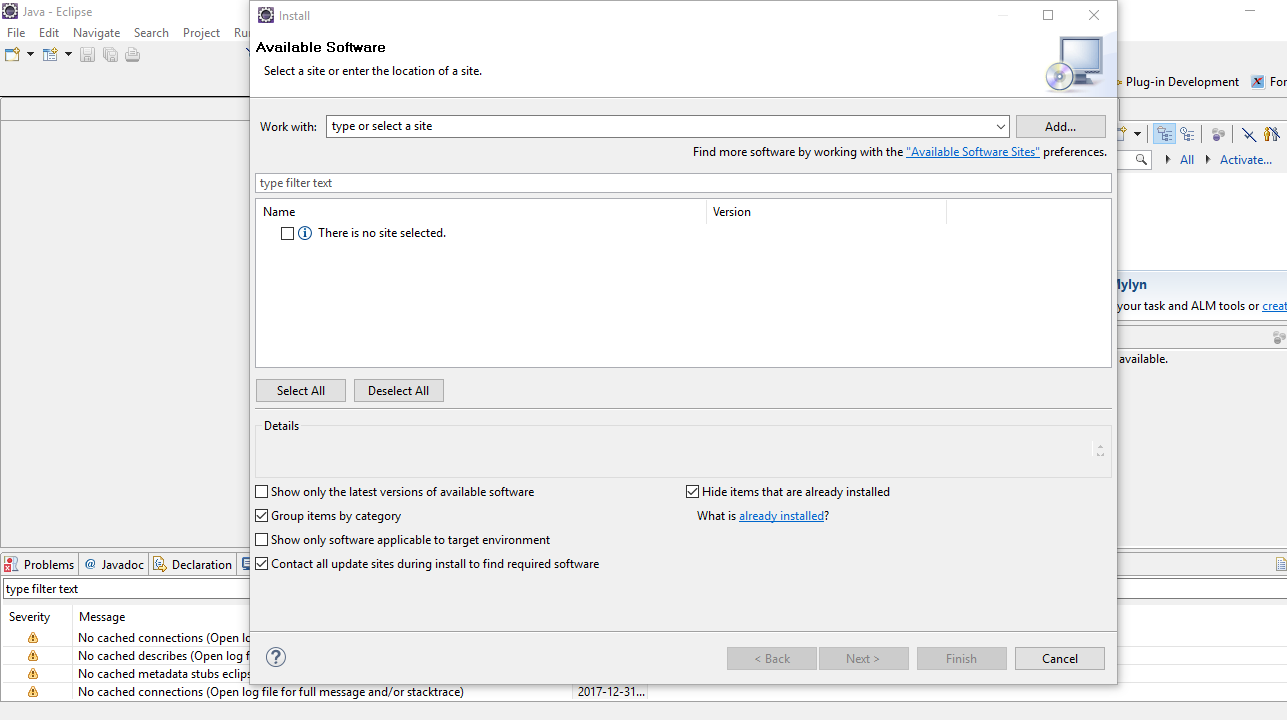The image size is (1287, 720).
Task: Click the Scheduled task list icon
Action: coord(1187,134)
